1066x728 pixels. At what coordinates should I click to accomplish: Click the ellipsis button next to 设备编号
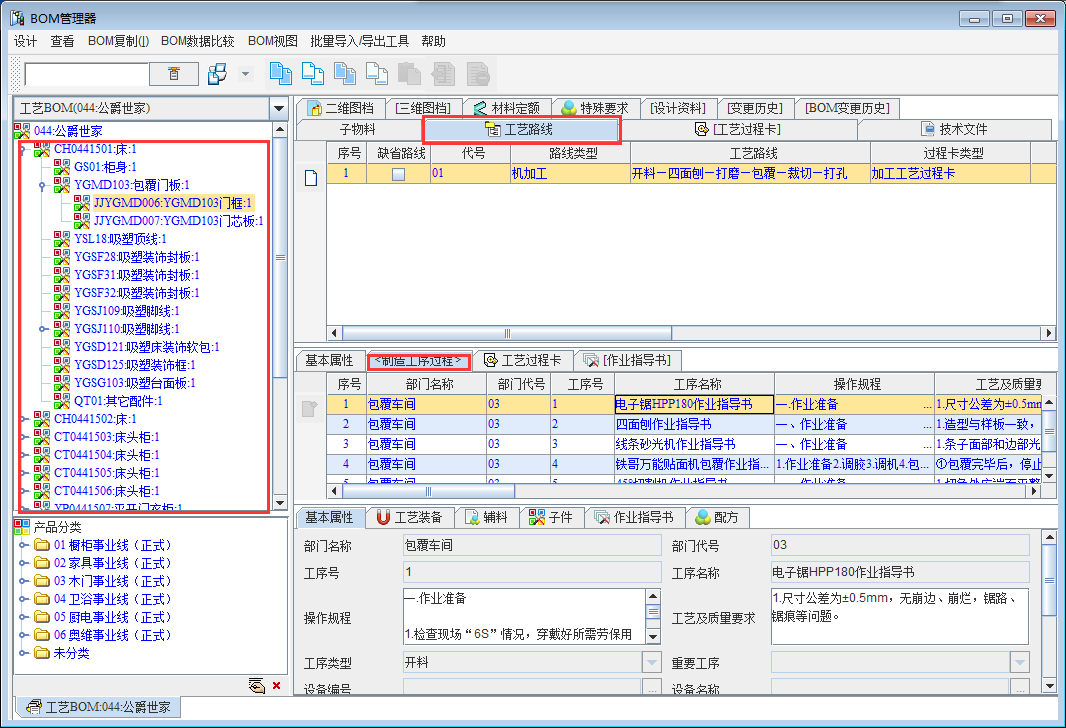[x=652, y=688]
